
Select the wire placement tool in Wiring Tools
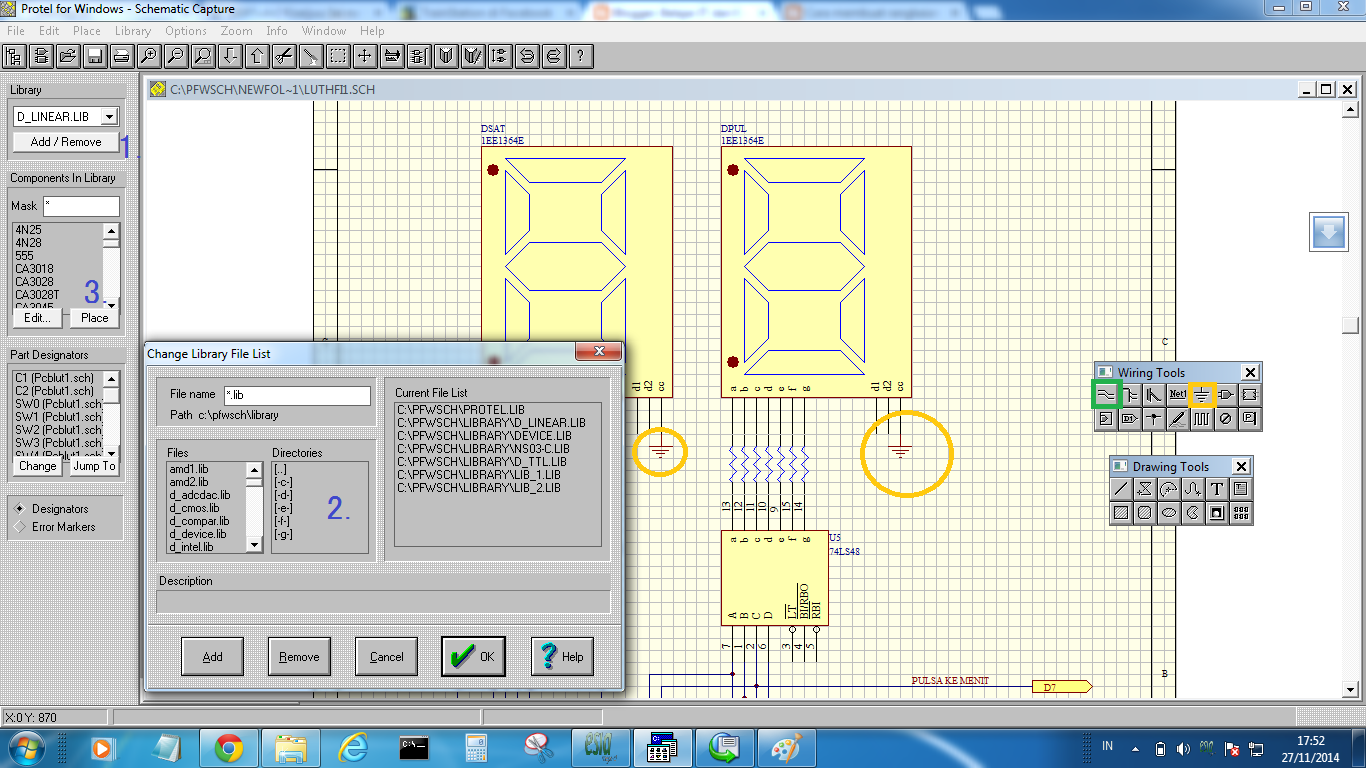pos(1106,395)
